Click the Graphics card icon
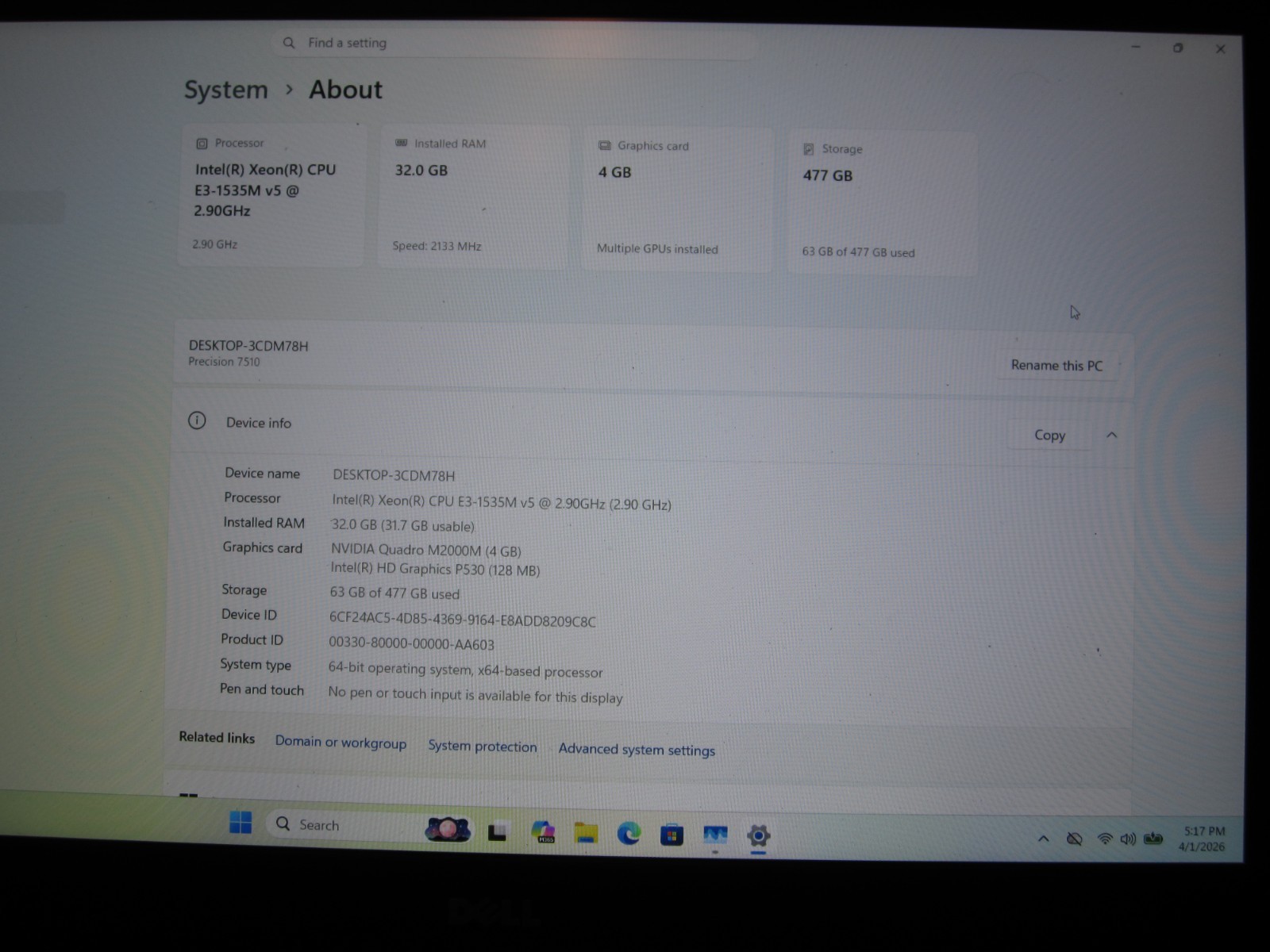The width and height of the screenshot is (1270, 952). click(605, 145)
